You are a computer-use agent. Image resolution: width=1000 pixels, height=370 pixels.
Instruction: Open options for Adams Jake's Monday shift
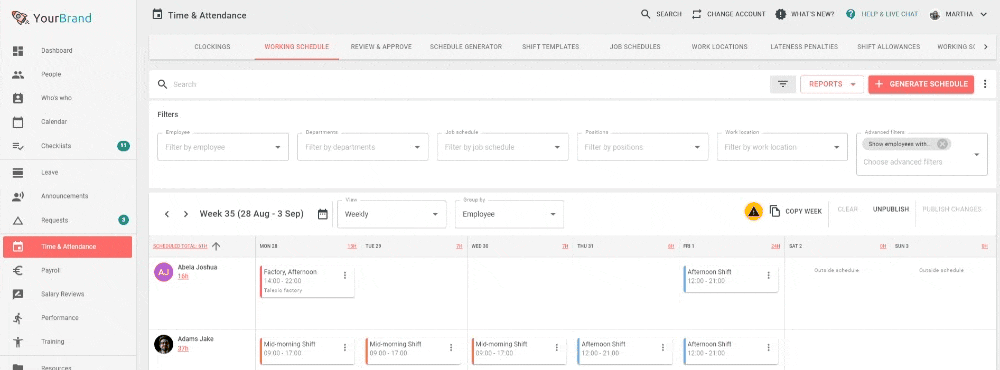345,348
